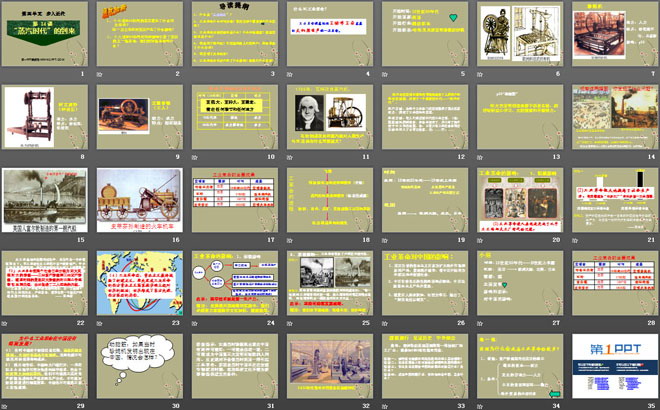The height and width of the screenshot is (410, 660).
Task: Choose slide 20 thumbnail with three pictures
Action: pos(520,200)
